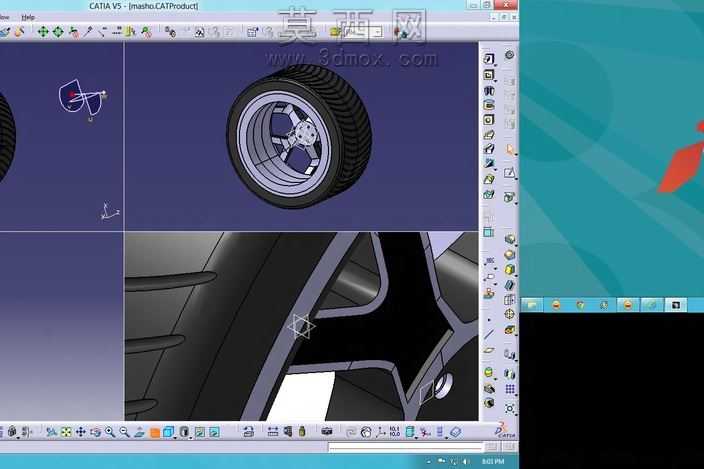Toggle the Hide/Show icon
This screenshot has width=704, height=469.
point(200,432)
